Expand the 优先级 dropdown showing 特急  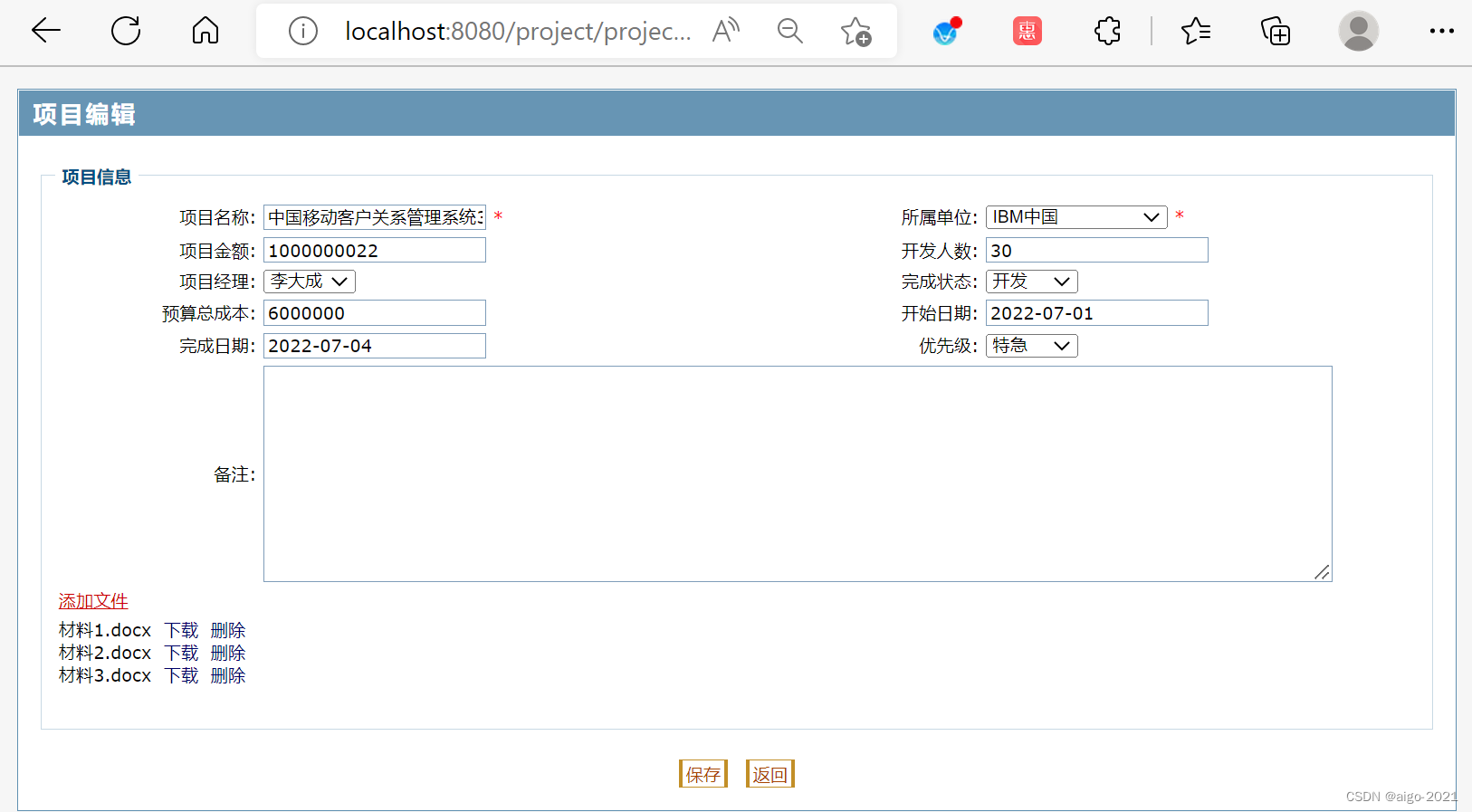tap(1032, 346)
